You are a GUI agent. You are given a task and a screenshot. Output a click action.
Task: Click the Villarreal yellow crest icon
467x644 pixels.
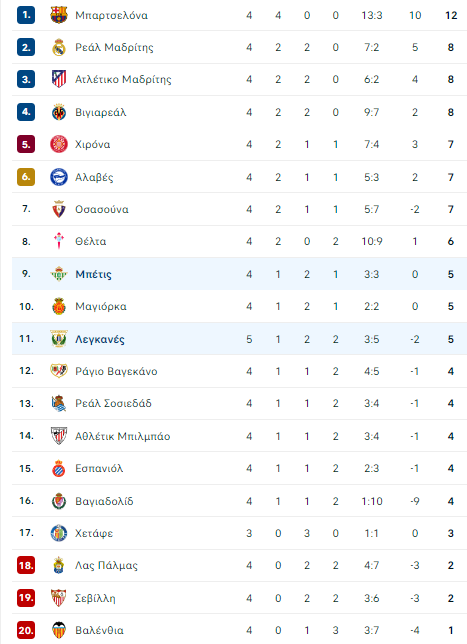pos(59,112)
